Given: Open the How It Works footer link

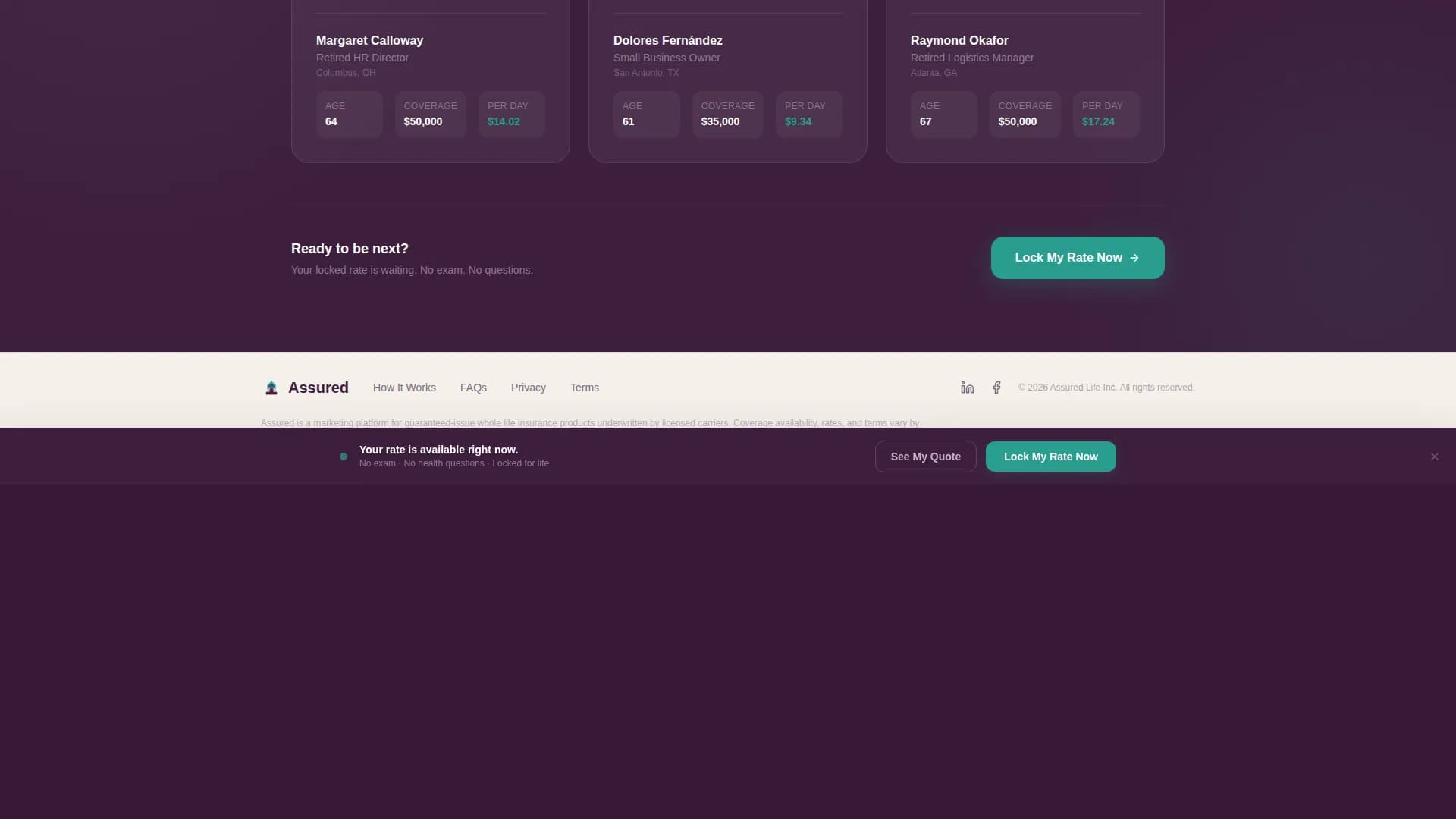Looking at the screenshot, I should click(x=404, y=388).
